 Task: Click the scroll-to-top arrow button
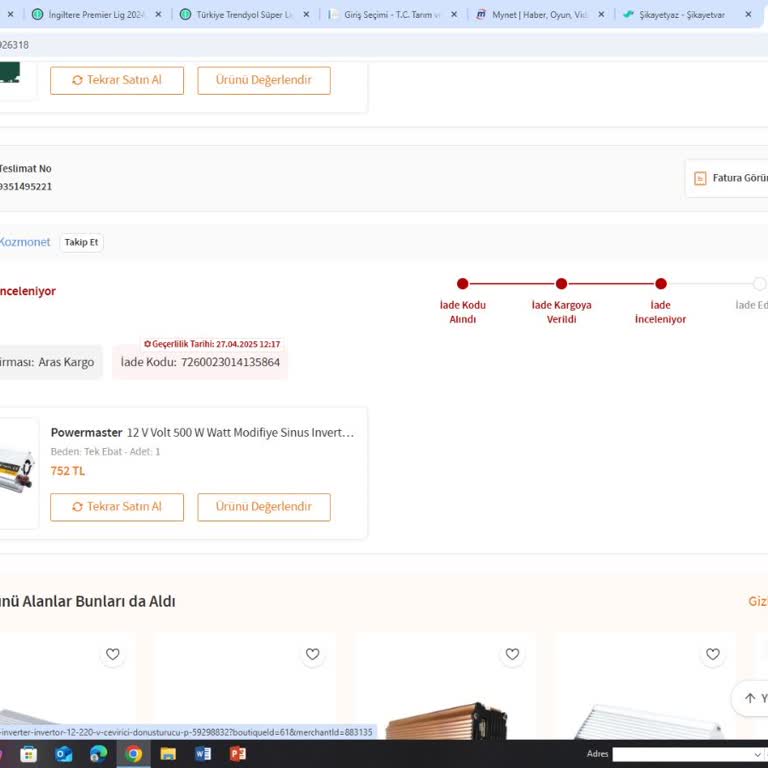coord(750,698)
